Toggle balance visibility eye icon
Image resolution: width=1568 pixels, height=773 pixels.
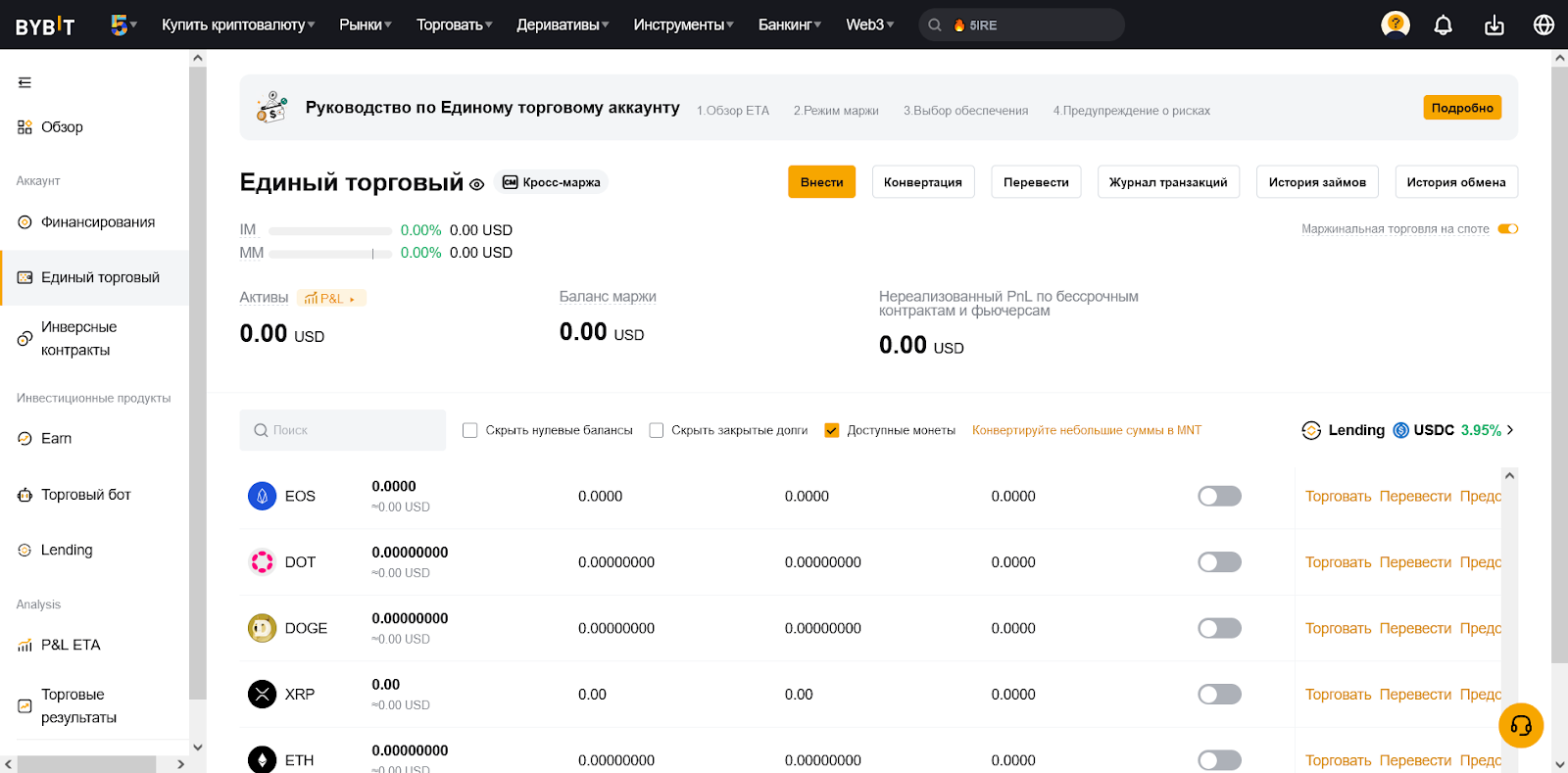476,184
